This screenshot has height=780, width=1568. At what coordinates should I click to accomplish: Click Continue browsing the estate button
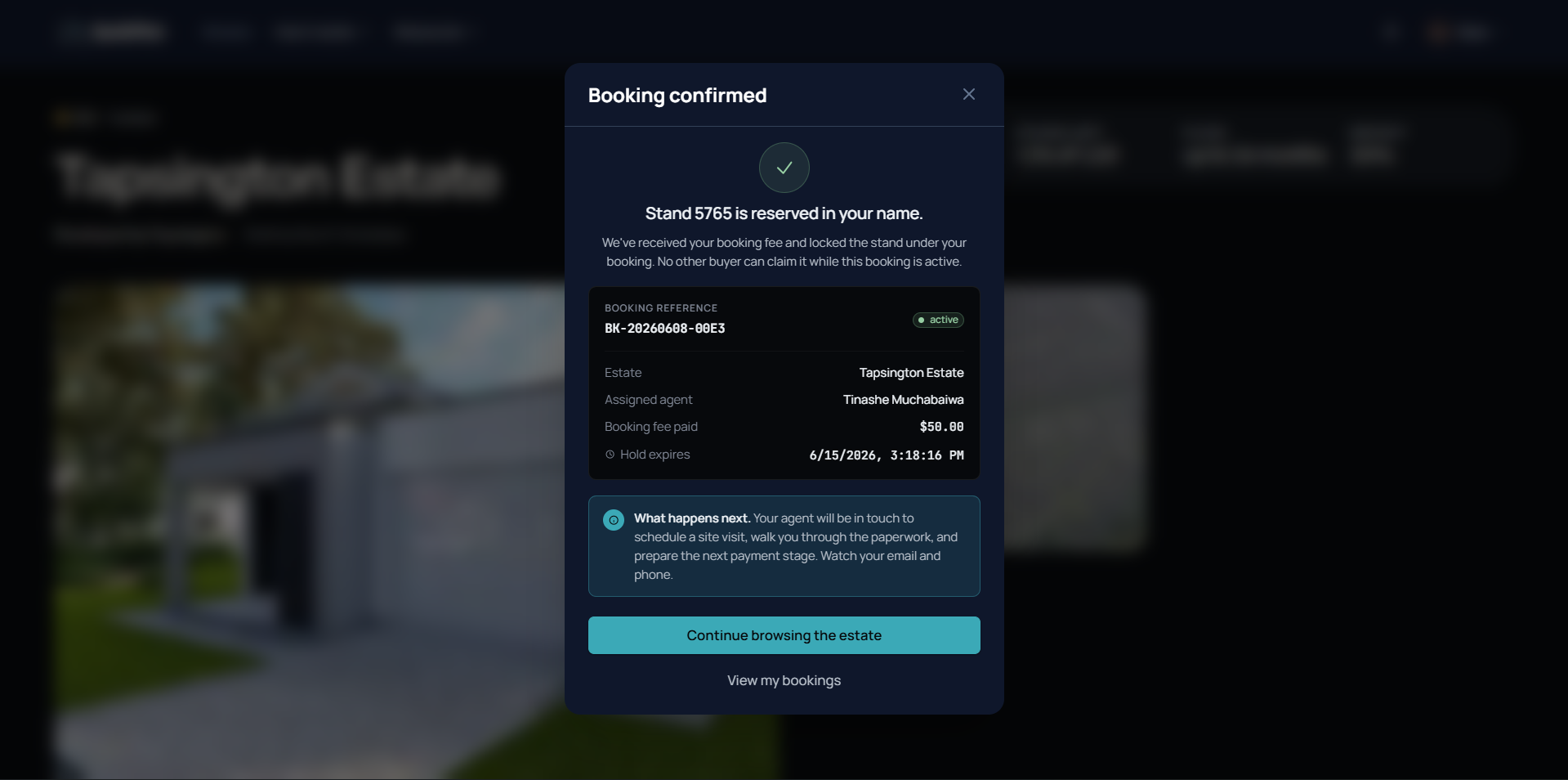(784, 635)
